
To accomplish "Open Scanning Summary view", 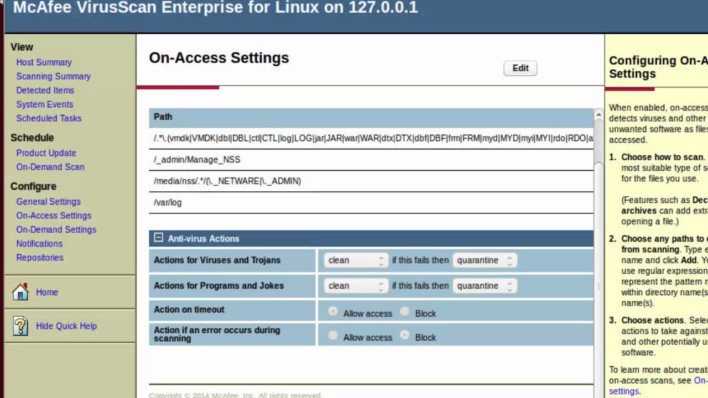I will pyautogui.click(x=53, y=76).
